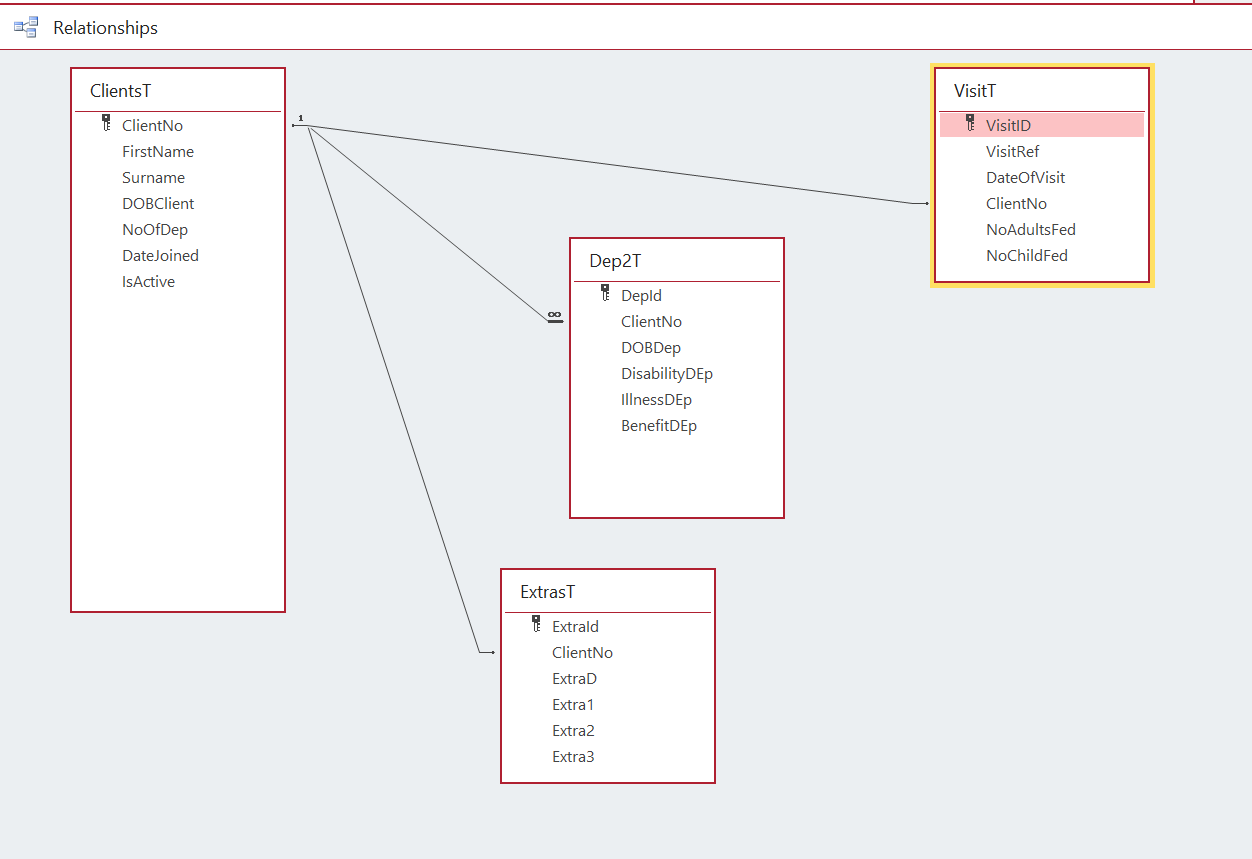This screenshot has height=859, width=1252.
Task: Select the ExtrasT table title
Action: click(548, 592)
